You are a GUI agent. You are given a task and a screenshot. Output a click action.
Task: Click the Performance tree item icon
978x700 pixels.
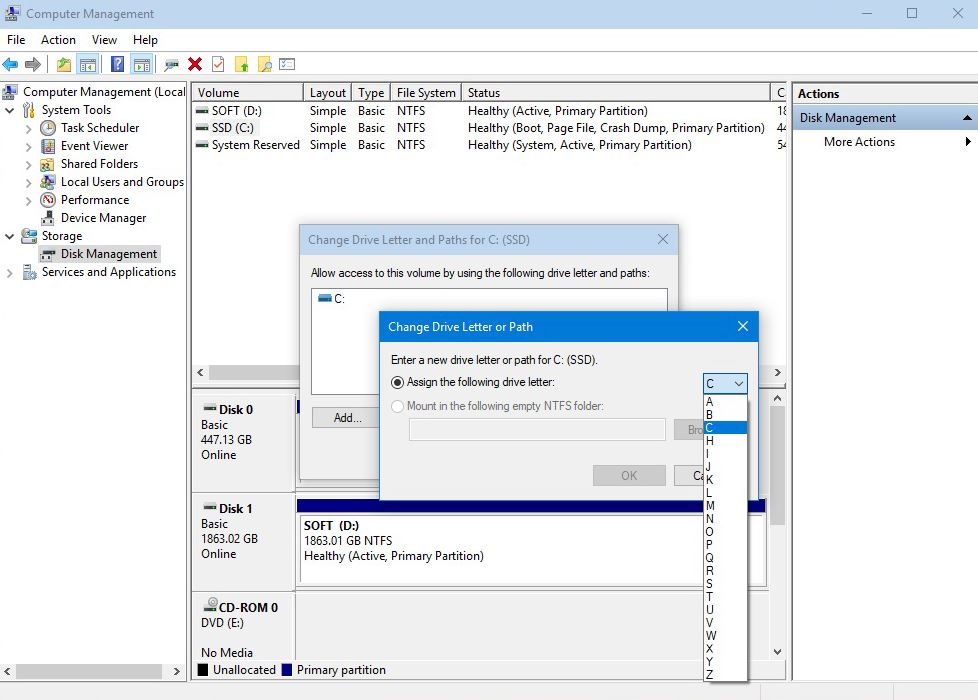click(x=48, y=200)
